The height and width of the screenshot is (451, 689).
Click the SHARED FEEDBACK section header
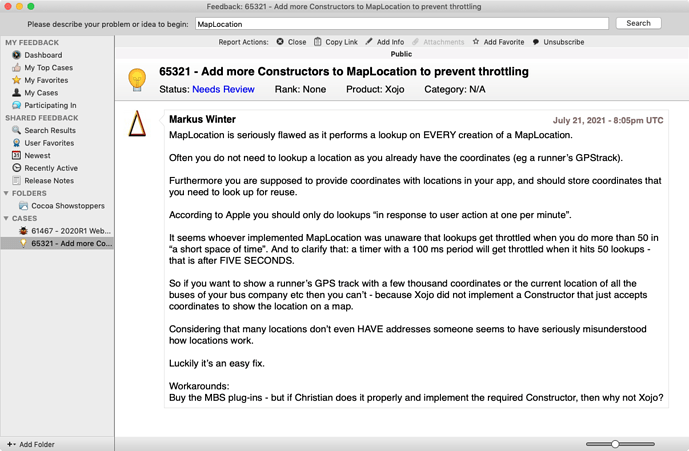coord(42,118)
